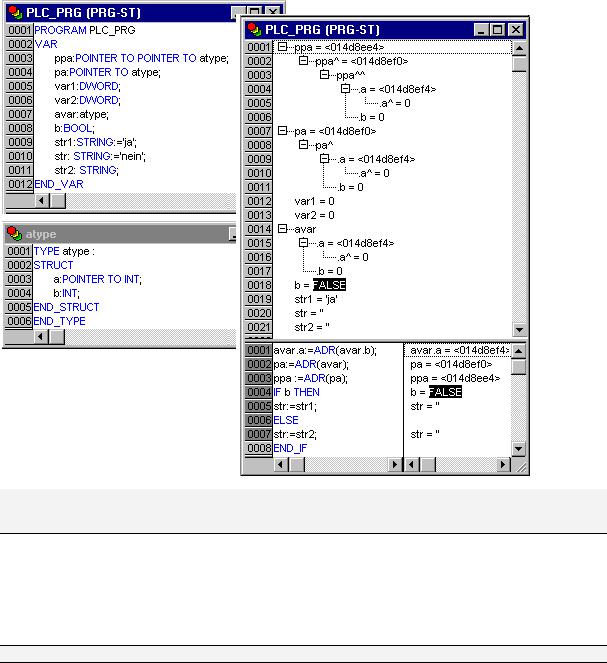Click the .a^ = 0 row under ppa^^
This screenshot has width=607, height=663.
click(395, 103)
